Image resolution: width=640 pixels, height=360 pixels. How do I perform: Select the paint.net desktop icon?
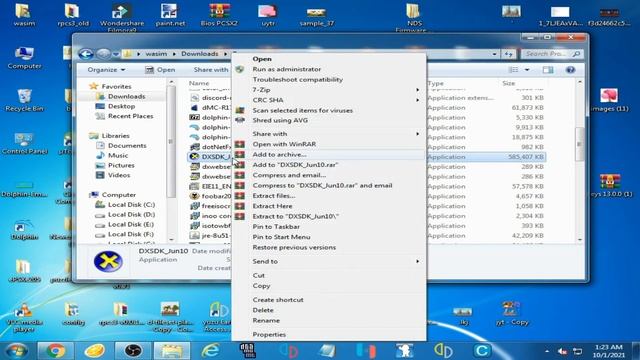(x=170, y=15)
